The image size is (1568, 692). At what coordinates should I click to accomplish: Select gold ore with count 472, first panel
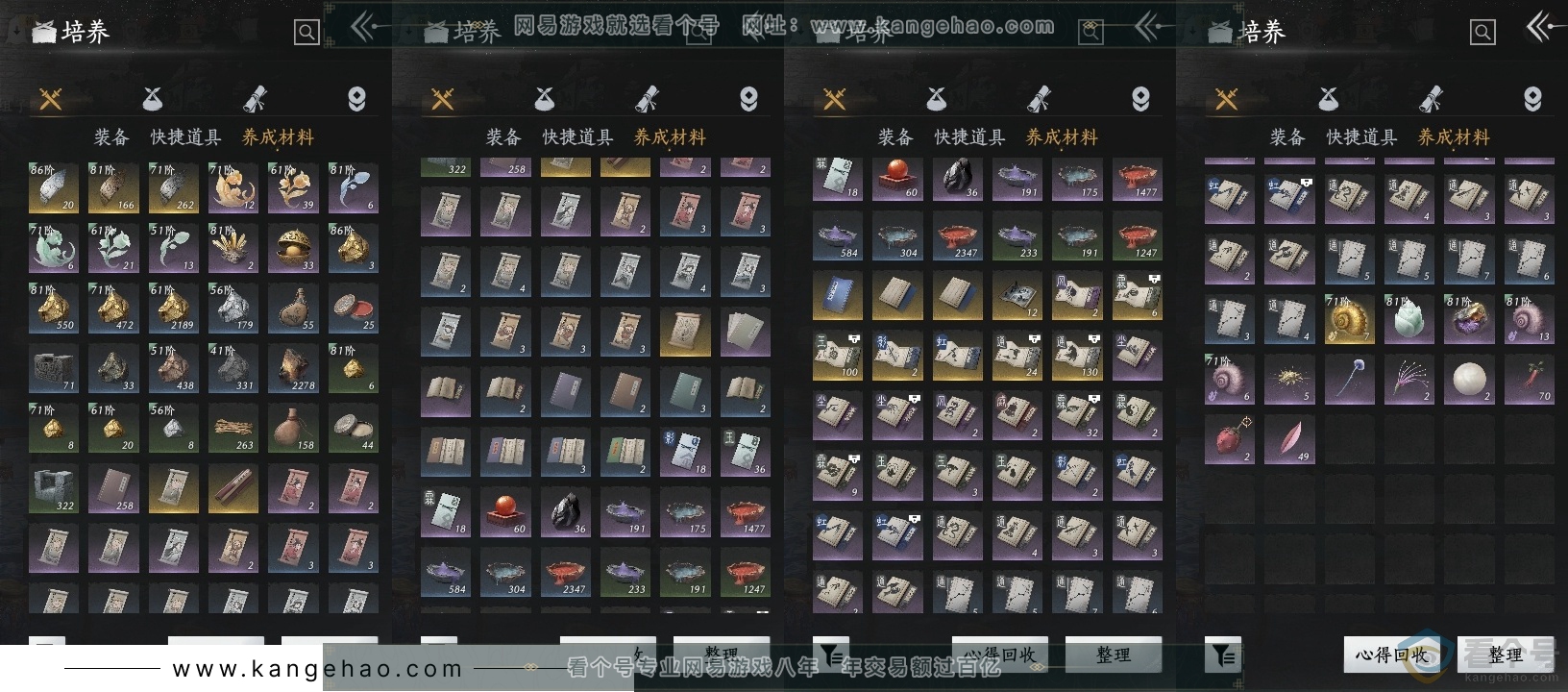point(113,308)
